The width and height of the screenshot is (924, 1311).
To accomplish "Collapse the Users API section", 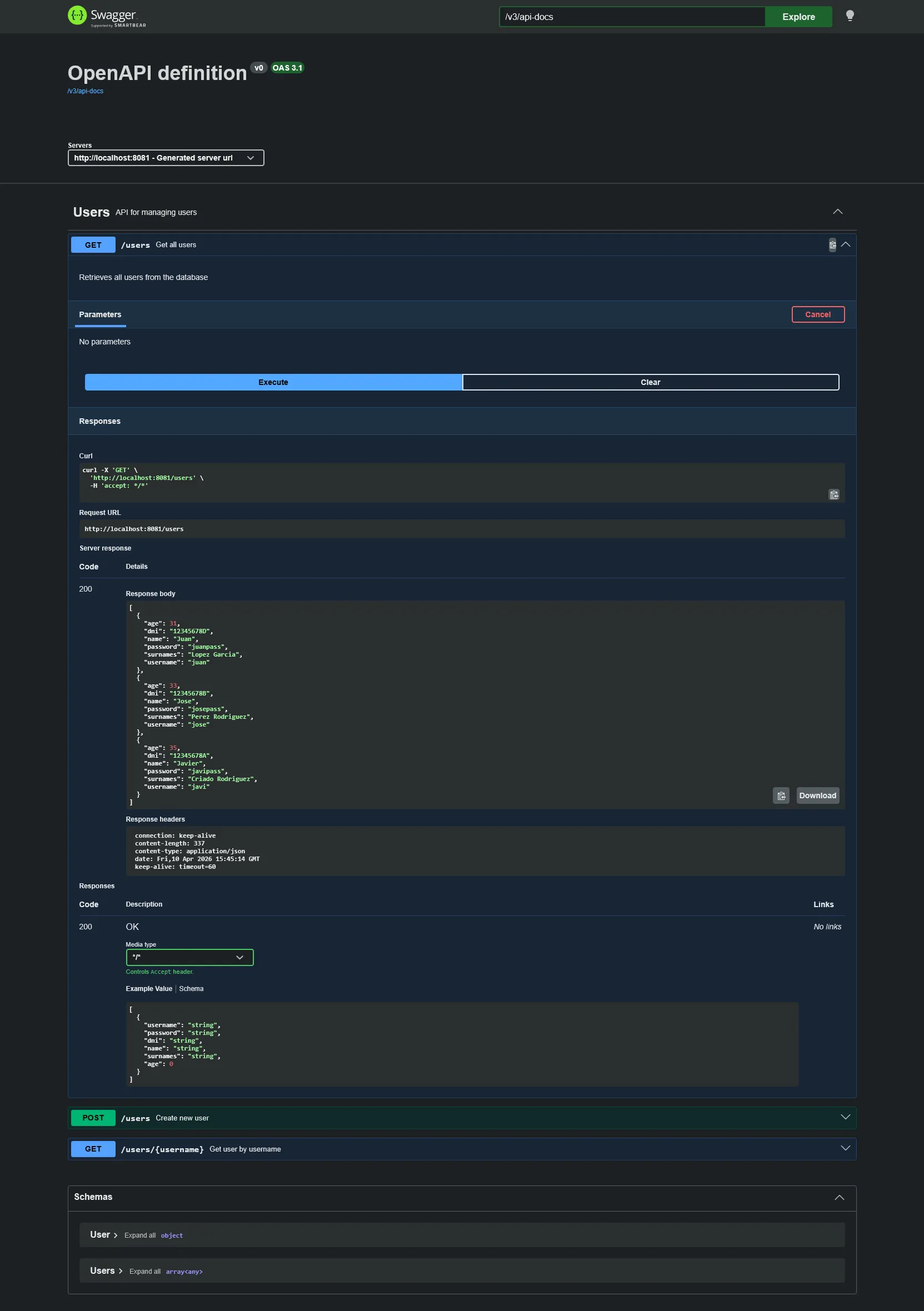I will point(837,211).
